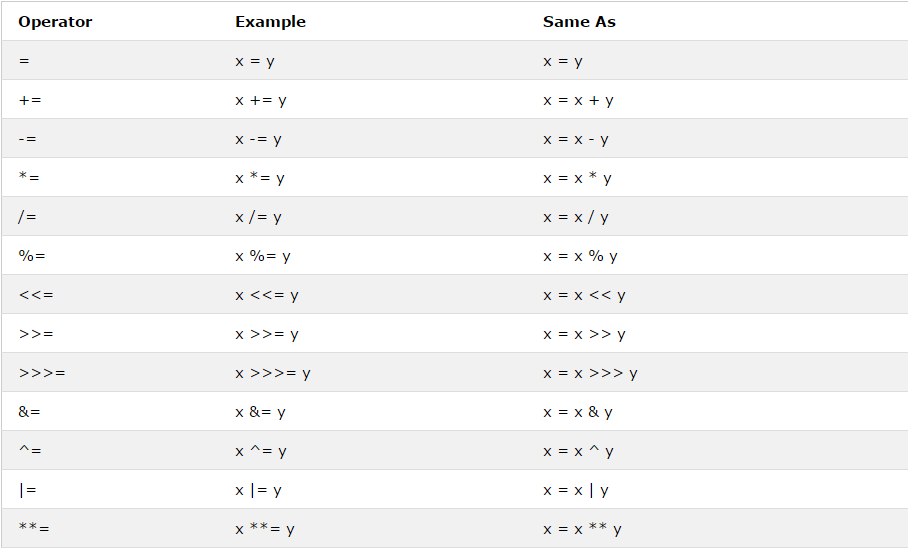This screenshot has width=908, height=549.
Task: Click the >>>= operator cell
Action: (42, 373)
